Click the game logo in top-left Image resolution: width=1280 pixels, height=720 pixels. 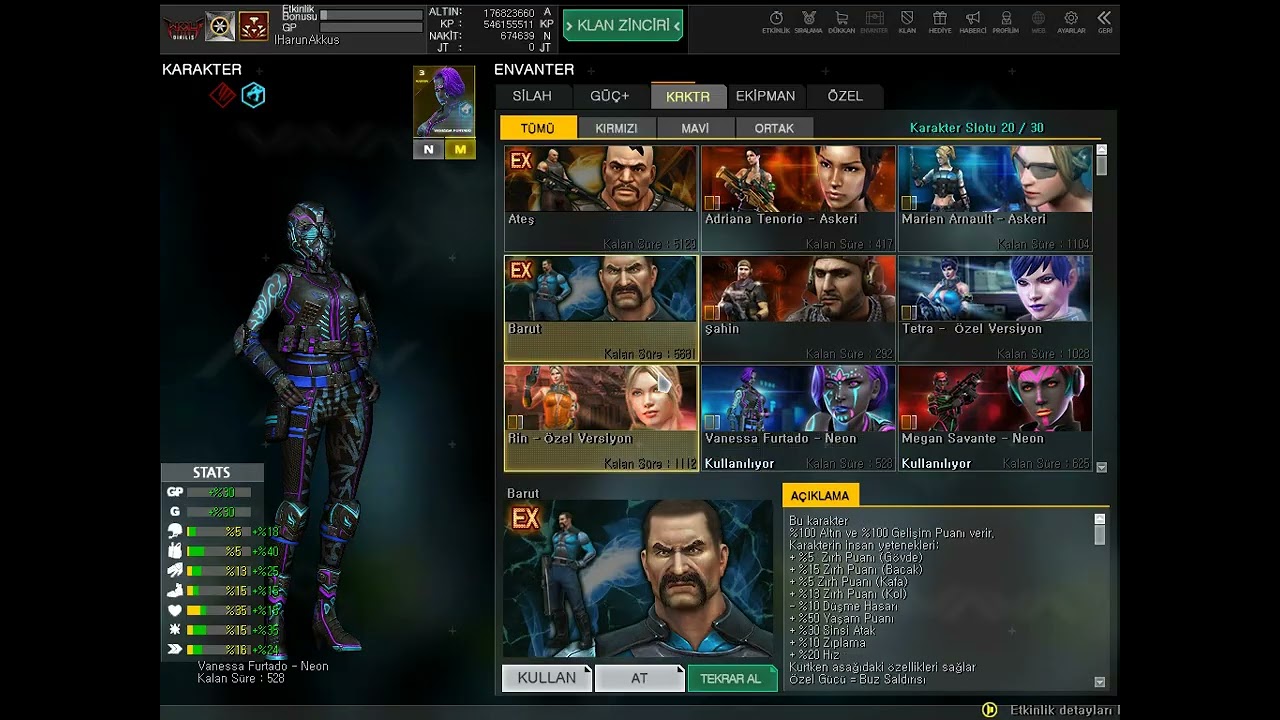coord(183,26)
